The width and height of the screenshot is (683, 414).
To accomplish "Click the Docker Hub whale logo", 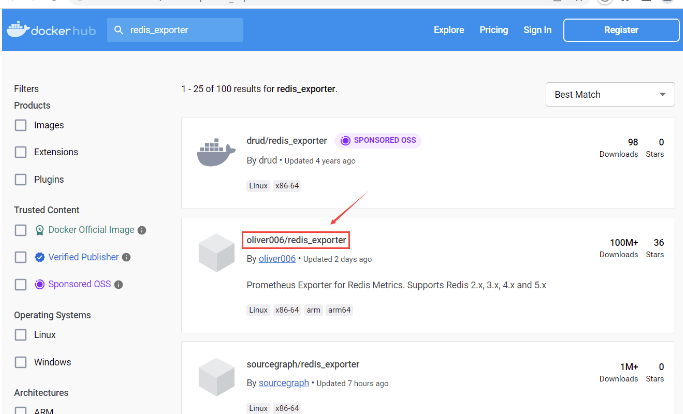I will pyautogui.click(x=18, y=30).
